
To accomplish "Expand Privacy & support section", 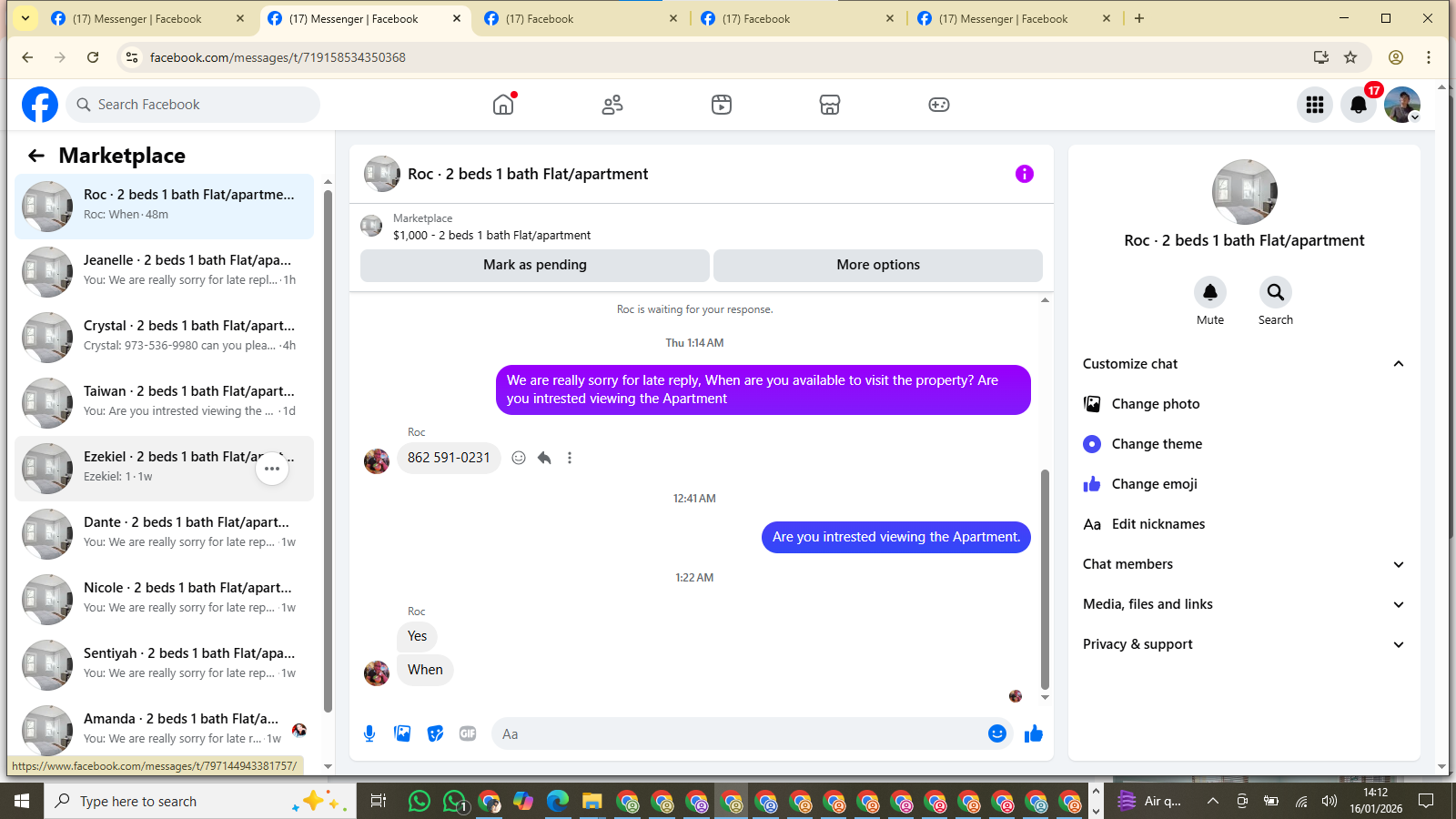I will (x=1244, y=644).
